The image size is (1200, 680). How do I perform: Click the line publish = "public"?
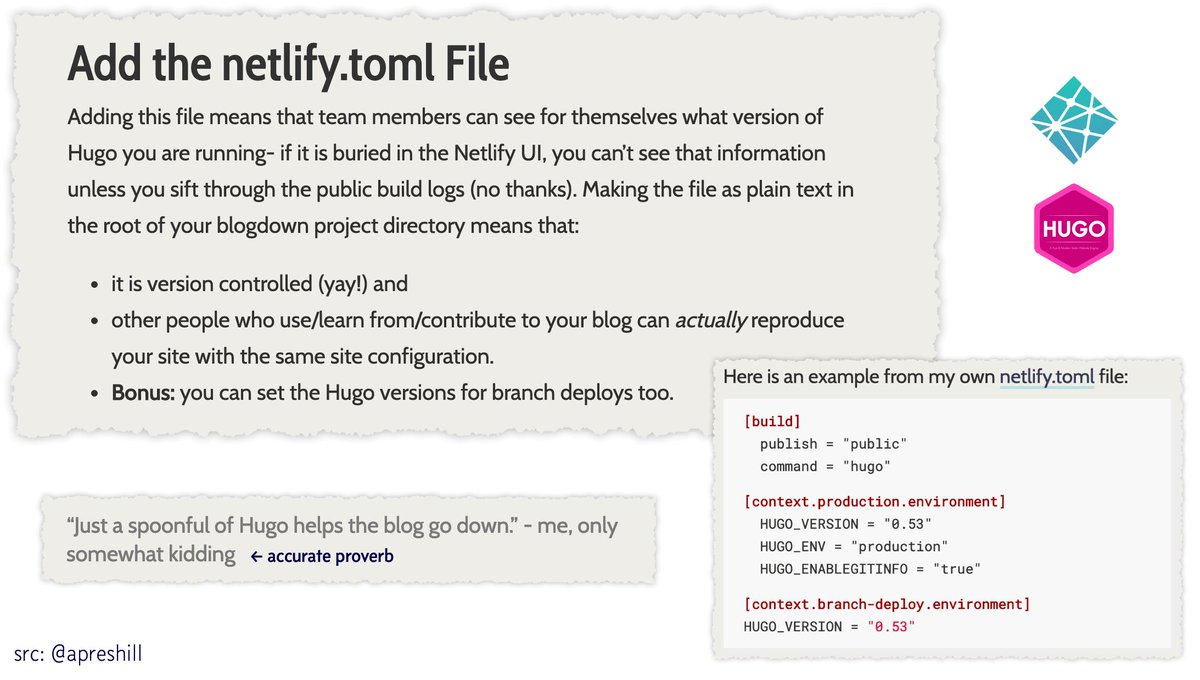[833, 444]
